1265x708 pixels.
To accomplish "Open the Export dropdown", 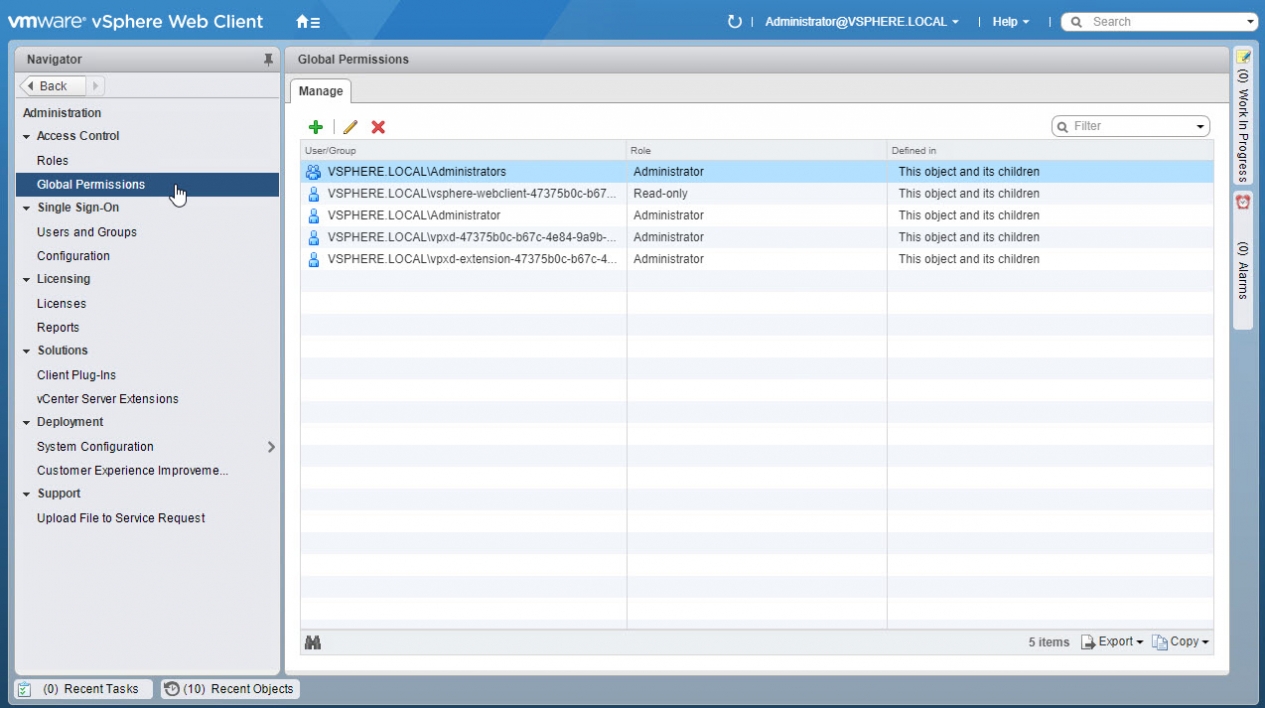I will tap(1112, 642).
